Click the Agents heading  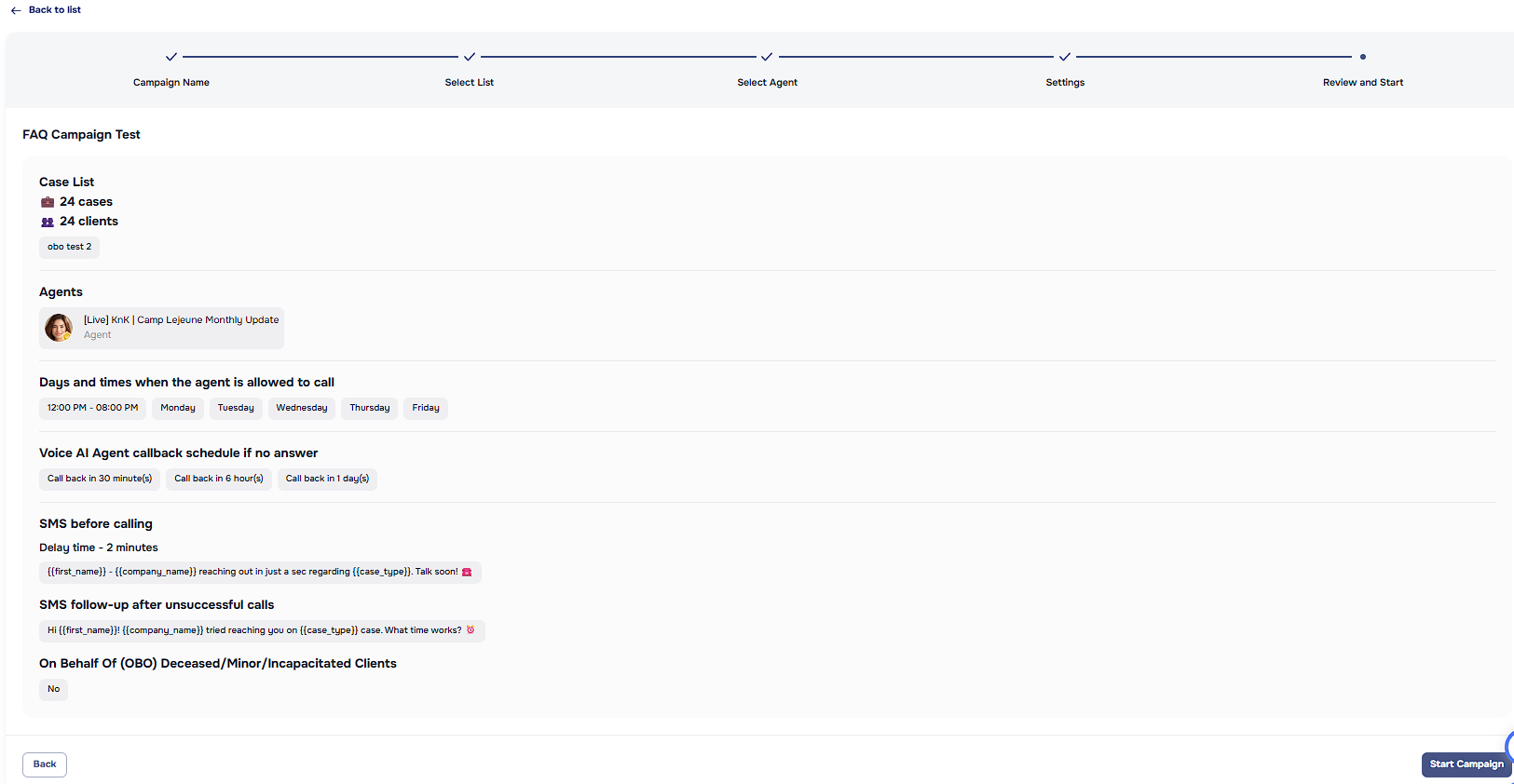(x=61, y=292)
